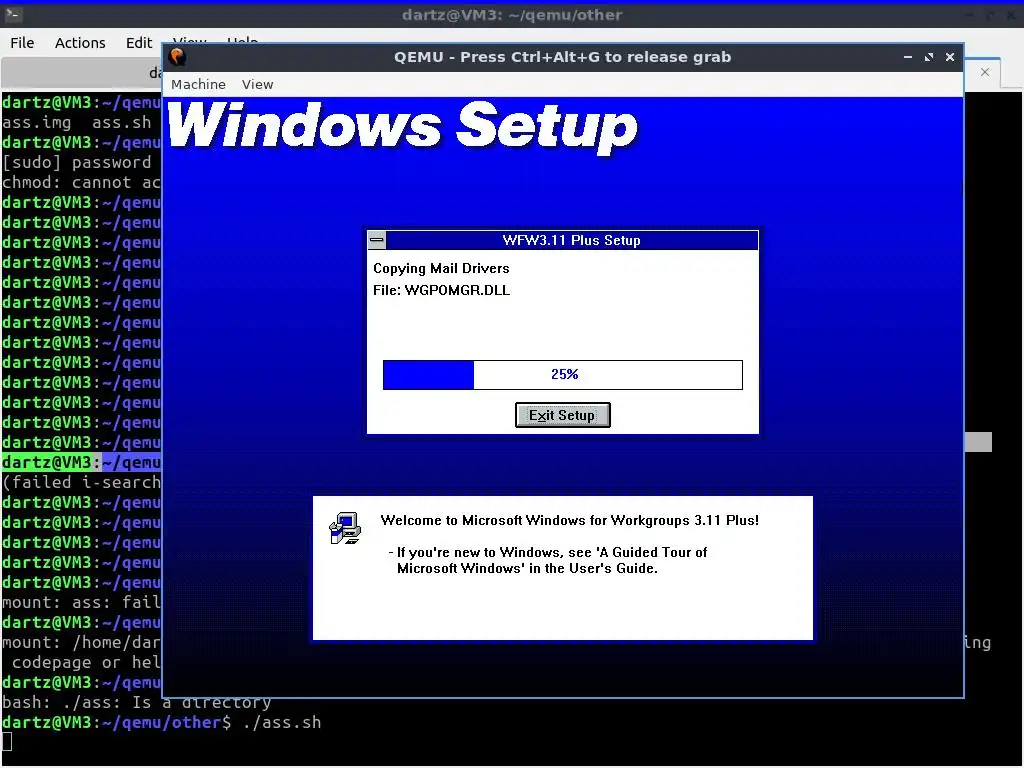This screenshot has height=768, width=1024.
Task: Click the QEMU window title bar
Action: pos(562,57)
